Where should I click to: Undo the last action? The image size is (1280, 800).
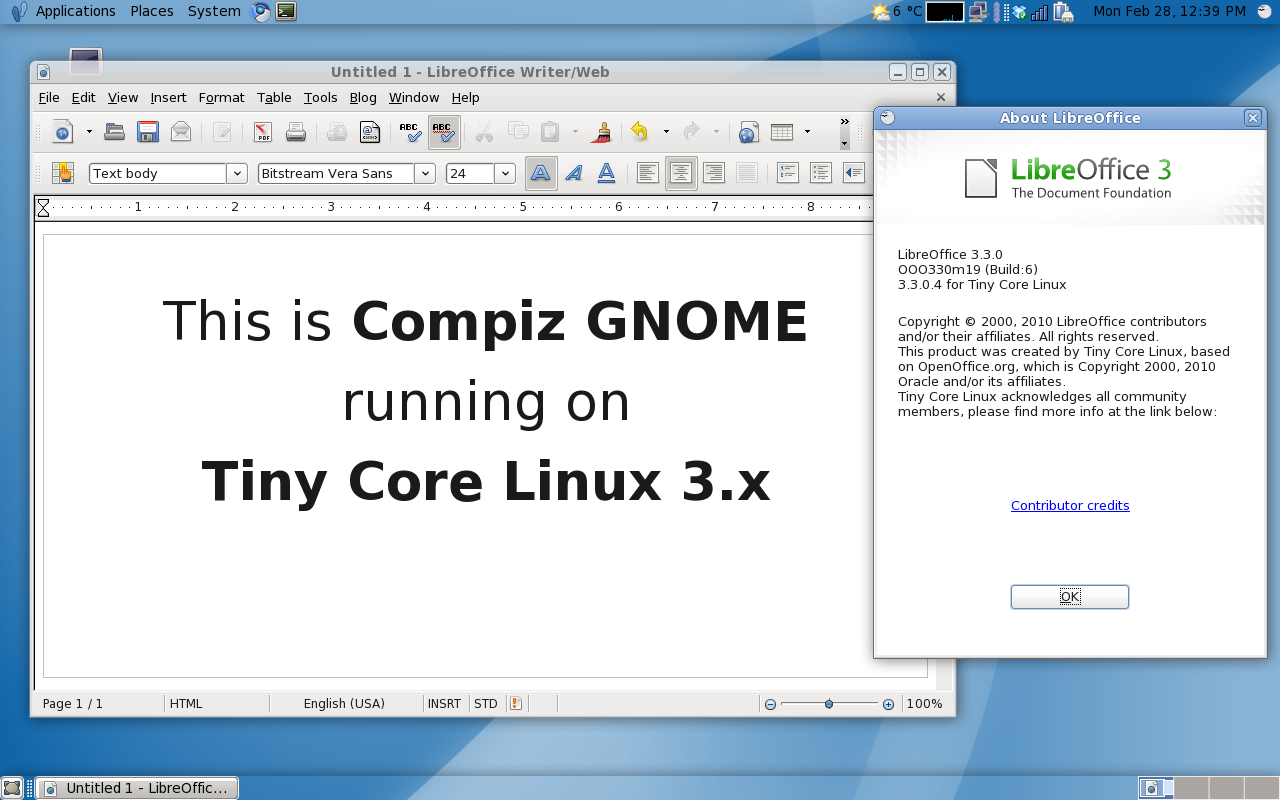click(x=639, y=132)
